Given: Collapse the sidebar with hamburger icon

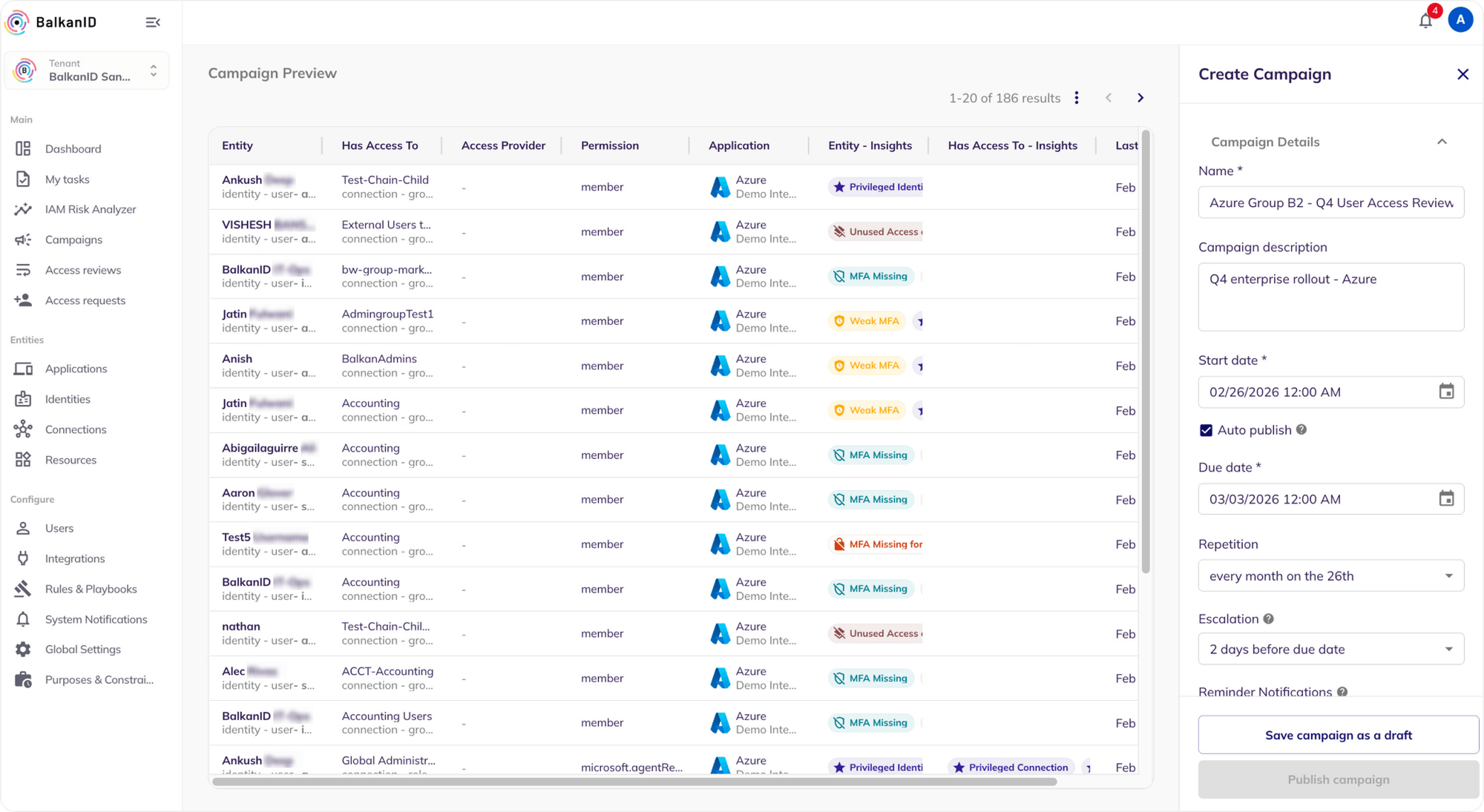Looking at the screenshot, I should point(153,22).
